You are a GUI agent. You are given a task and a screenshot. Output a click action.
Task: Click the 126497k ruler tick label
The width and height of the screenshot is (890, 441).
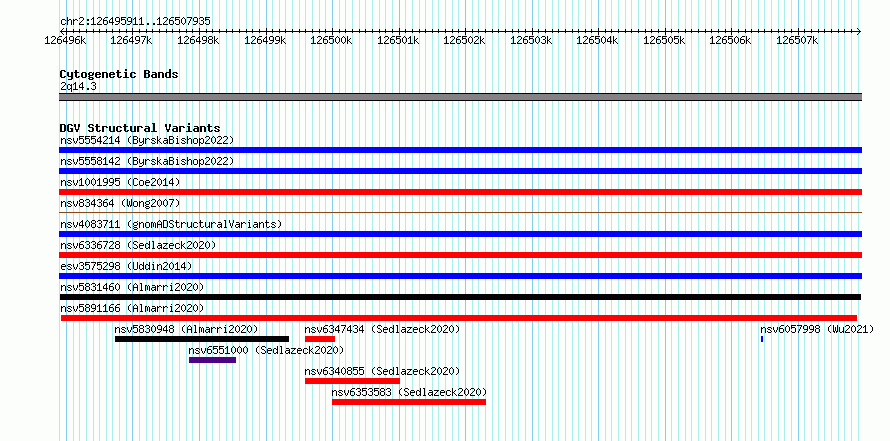(x=132, y=40)
